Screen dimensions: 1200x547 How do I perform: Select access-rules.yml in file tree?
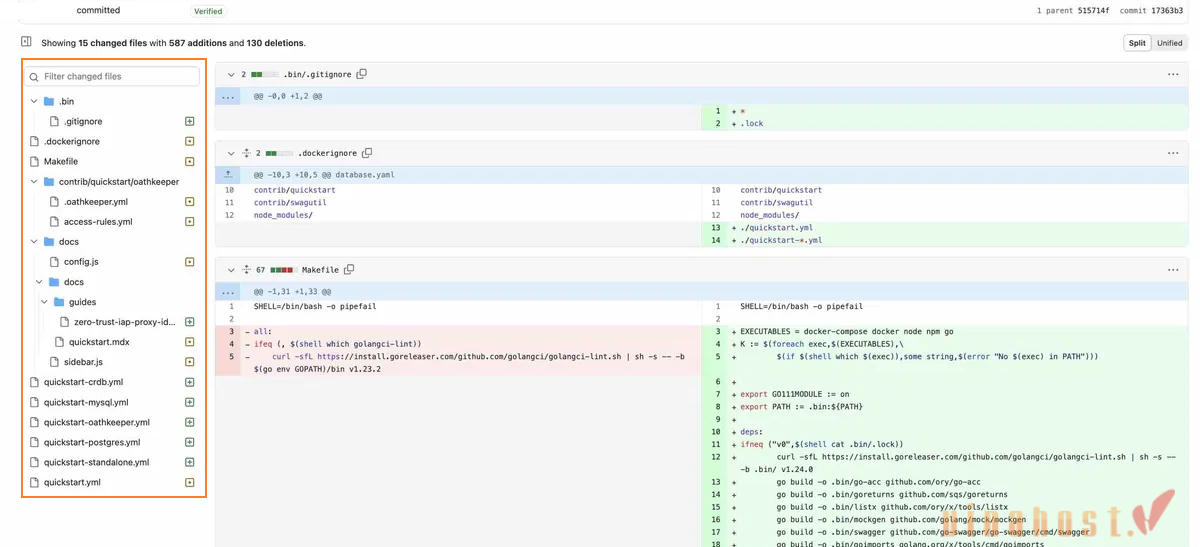point(98,222)
